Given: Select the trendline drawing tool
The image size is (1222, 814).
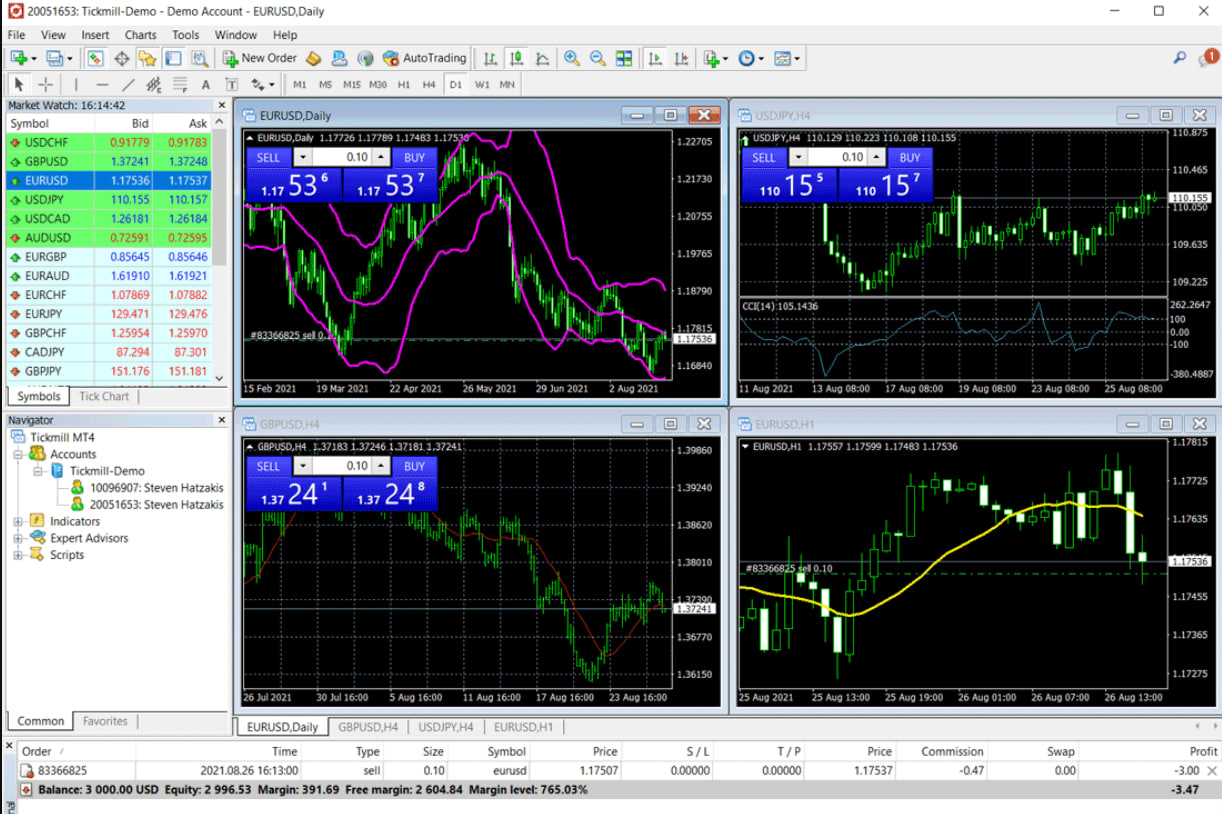Looking at the screenshot, I should (x=128, y=85).
